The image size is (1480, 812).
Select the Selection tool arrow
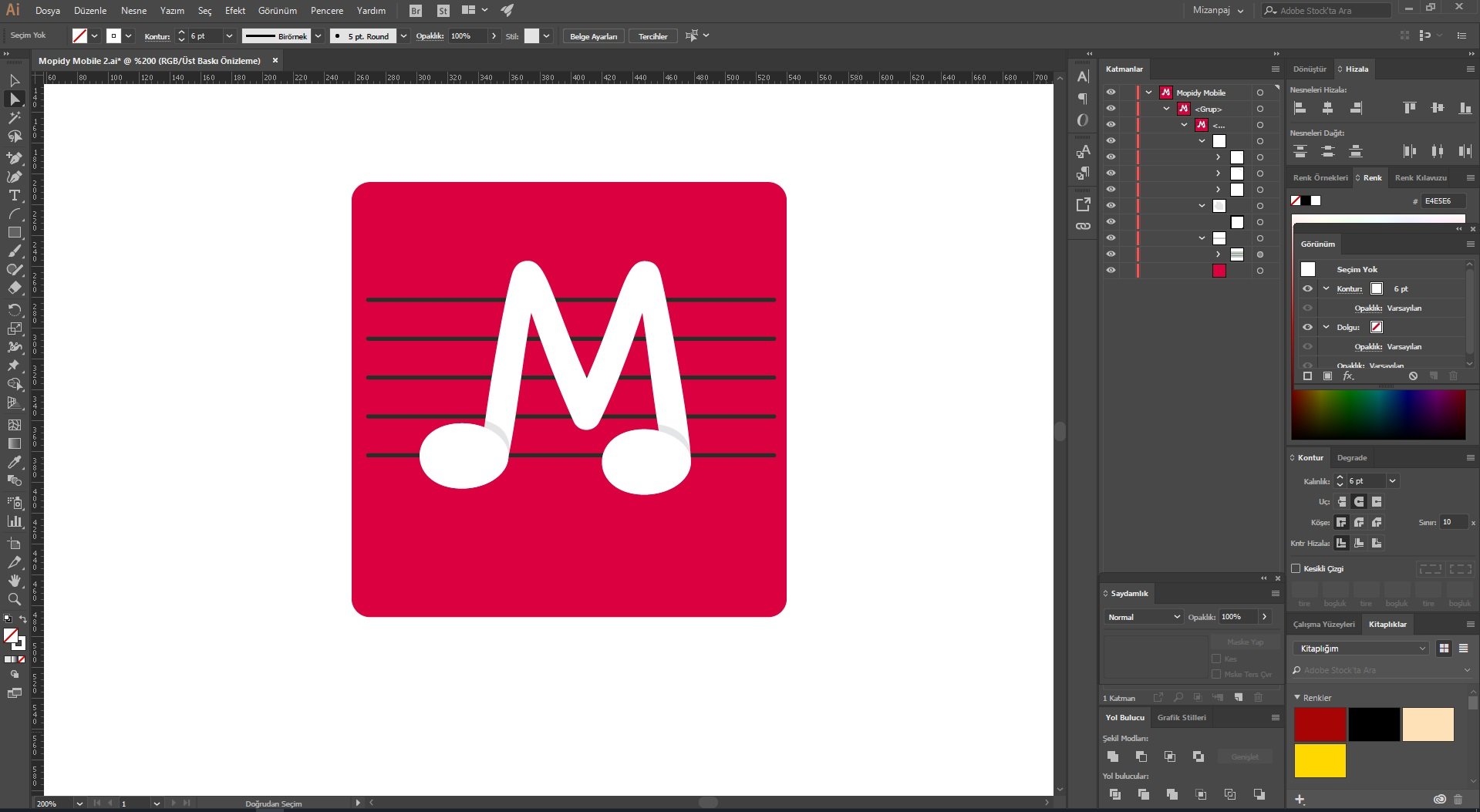click(x=15, y=80)
